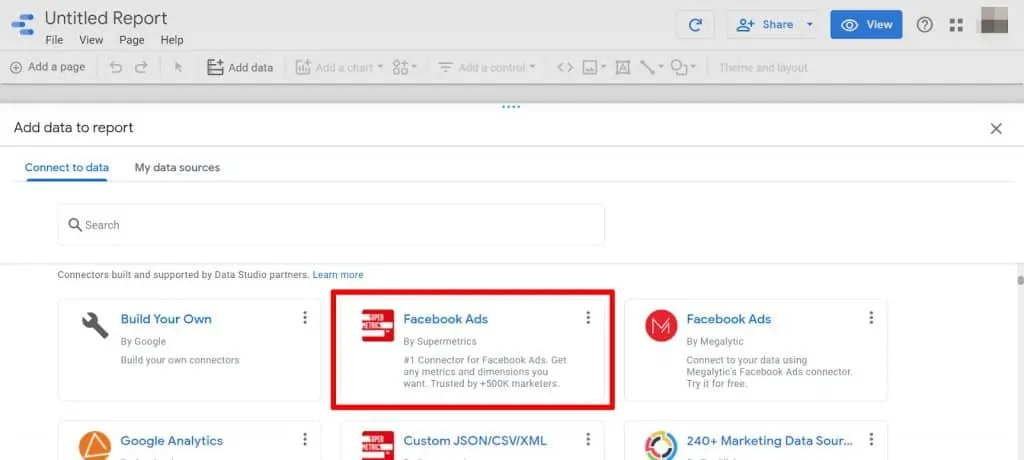Click the Megalytic Facebook Ads logo
This screenshot has width=1024, height=460.
coord(661,325)
